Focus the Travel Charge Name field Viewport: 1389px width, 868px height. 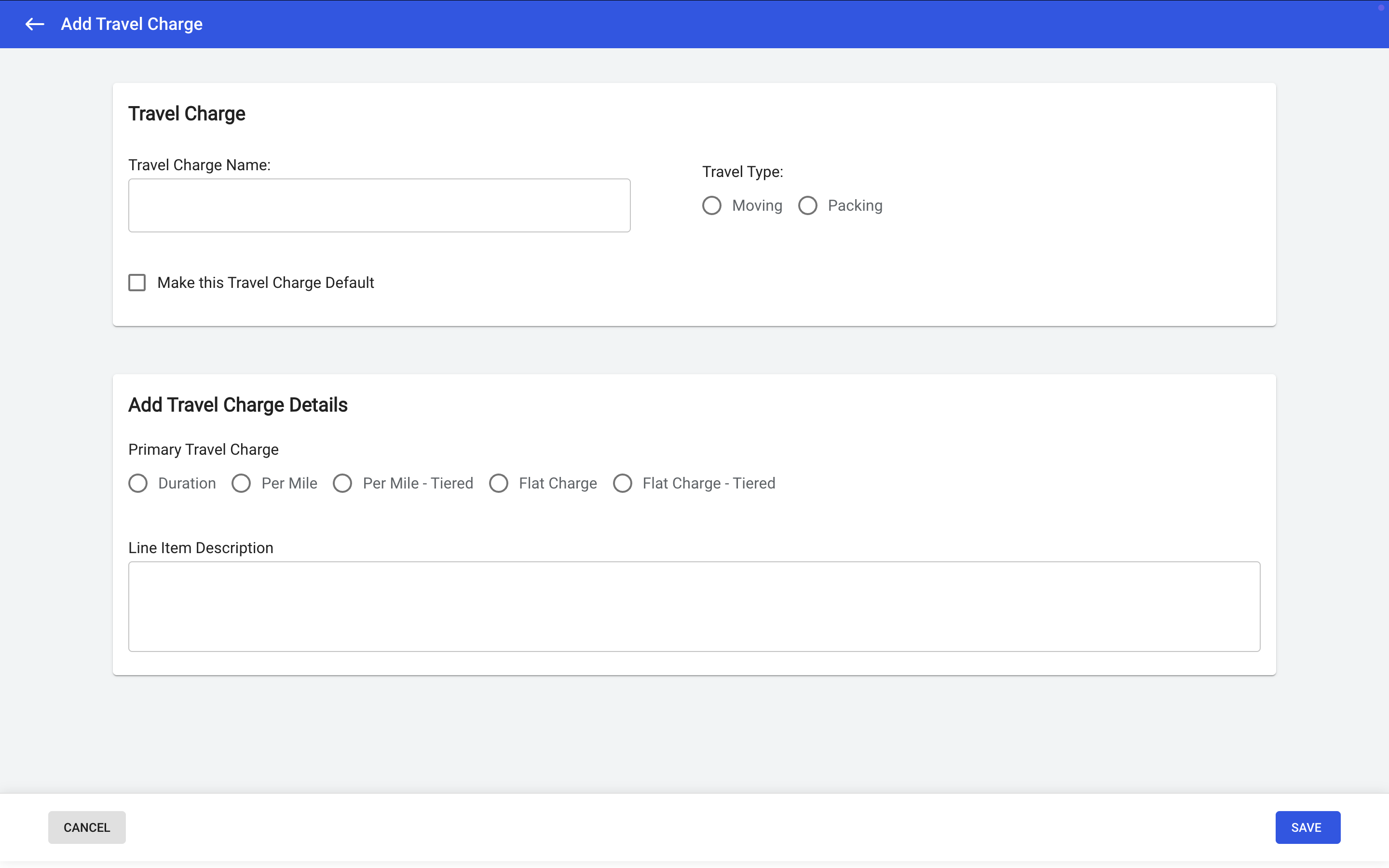pyautogui.click(x=379, y=205)
